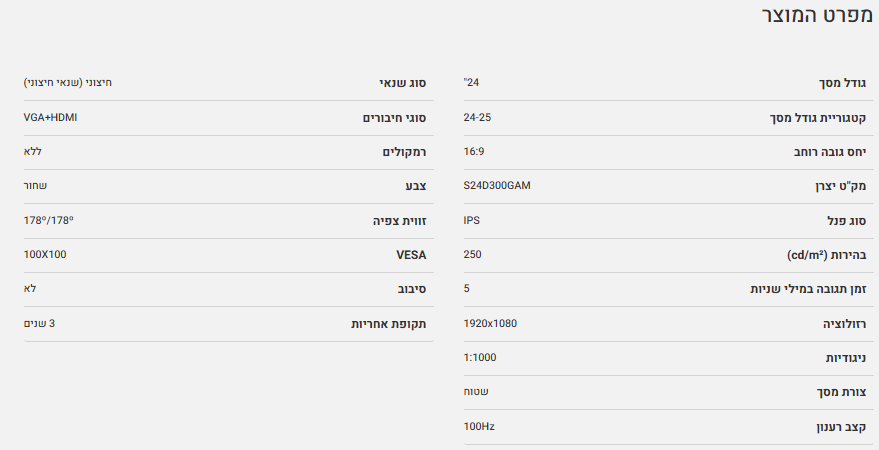Viewport: 879px width, 450px height.
Task: Click the 3 שנים warranty value
Action: pyautogui.click(x=40, y=323)
